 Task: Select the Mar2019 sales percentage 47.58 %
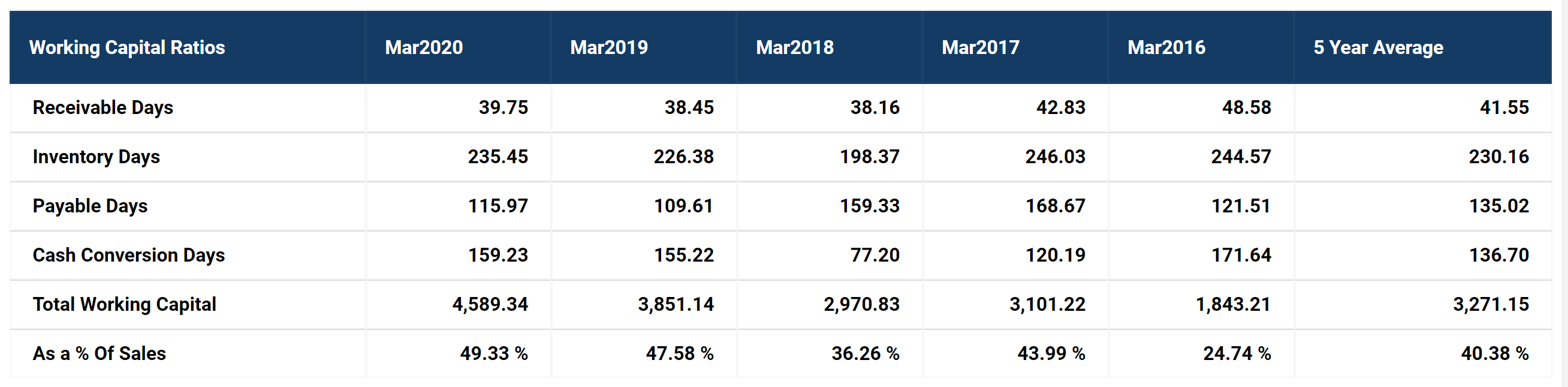(679, 353)
